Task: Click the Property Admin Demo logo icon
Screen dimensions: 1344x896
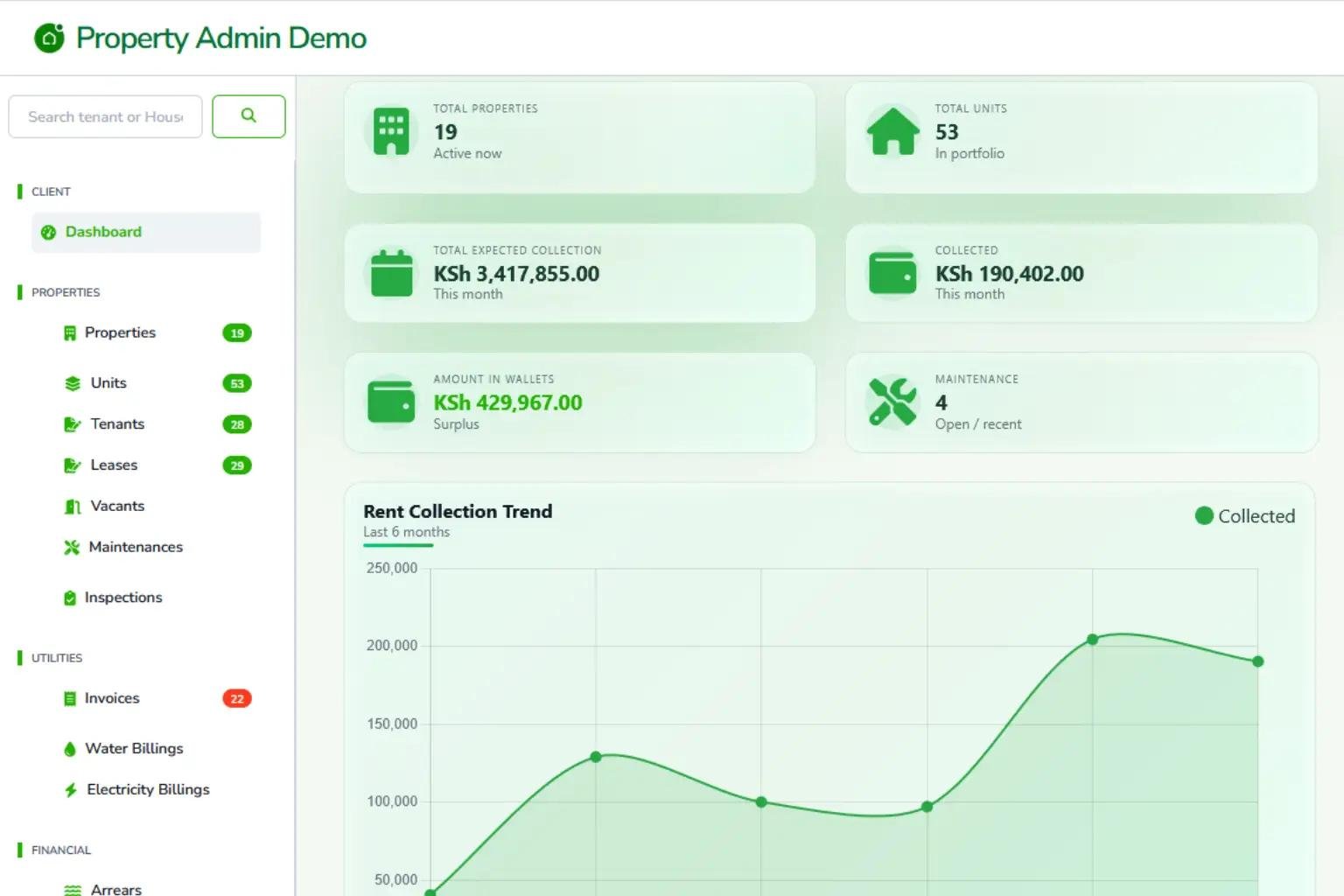Action: point(50,38)
